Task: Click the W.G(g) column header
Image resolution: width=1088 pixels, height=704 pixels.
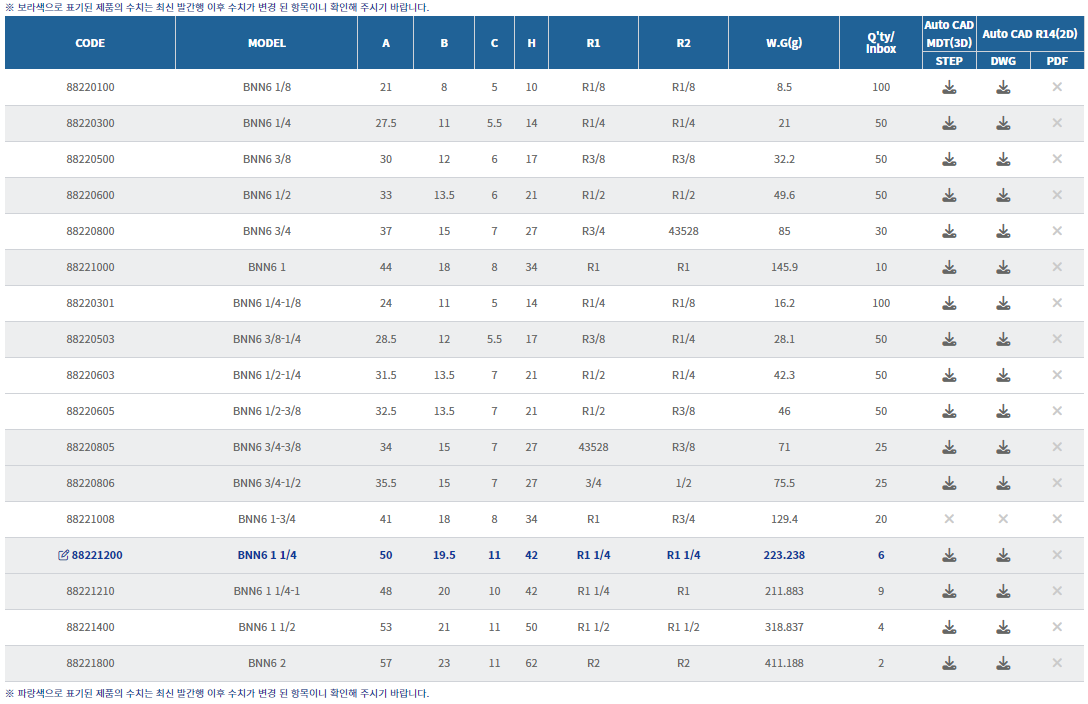Action: 784,43
